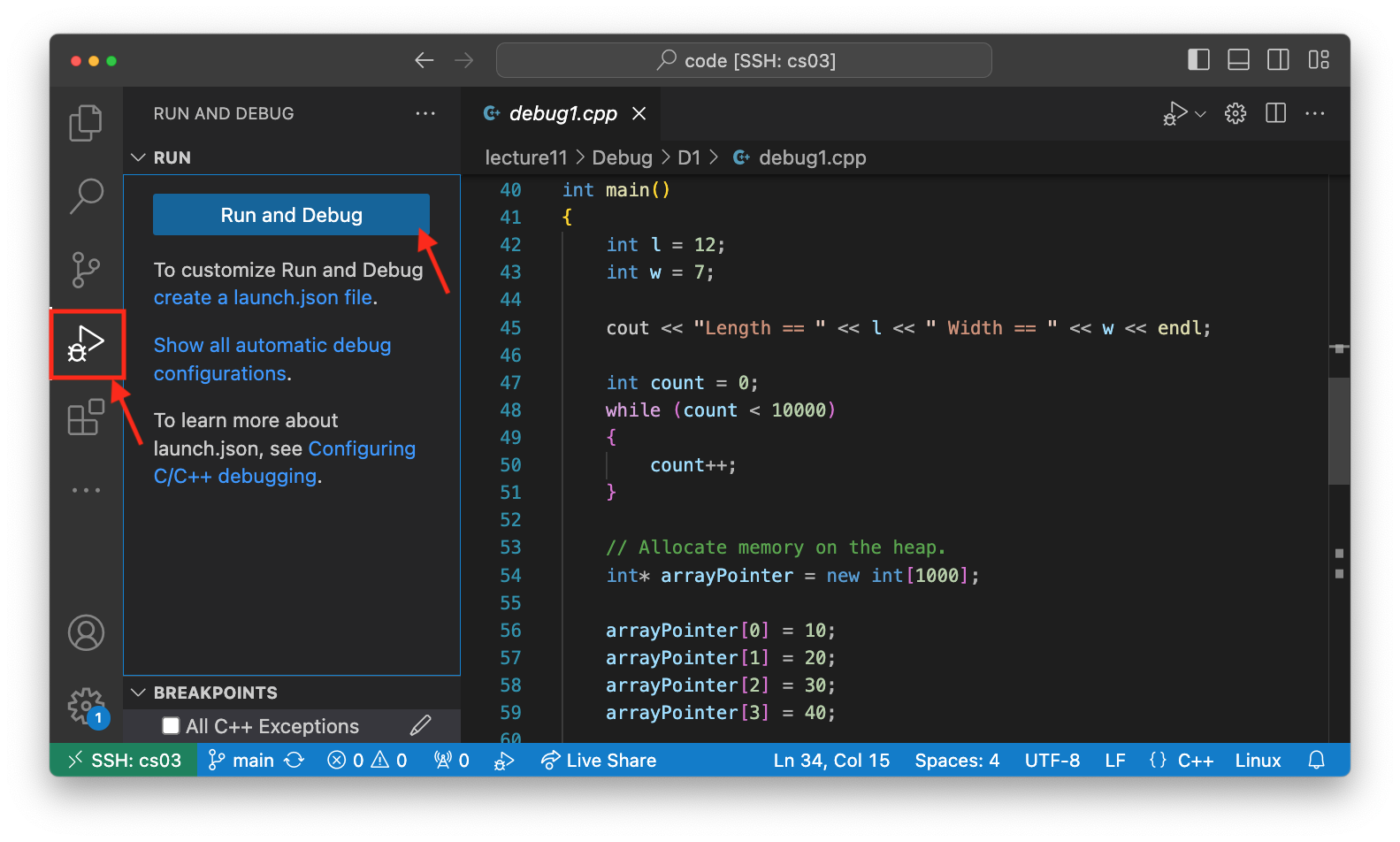
Task: Click the Linux configuration status item
Action: click(x=1258, y=761)
